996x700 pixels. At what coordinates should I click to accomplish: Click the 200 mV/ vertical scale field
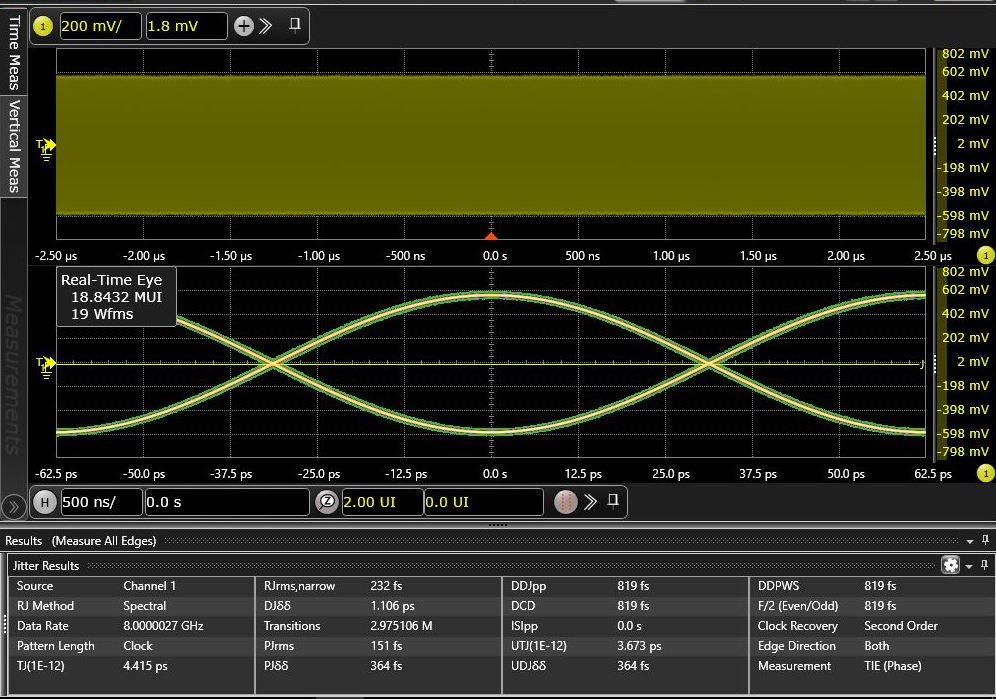(100, 27)
